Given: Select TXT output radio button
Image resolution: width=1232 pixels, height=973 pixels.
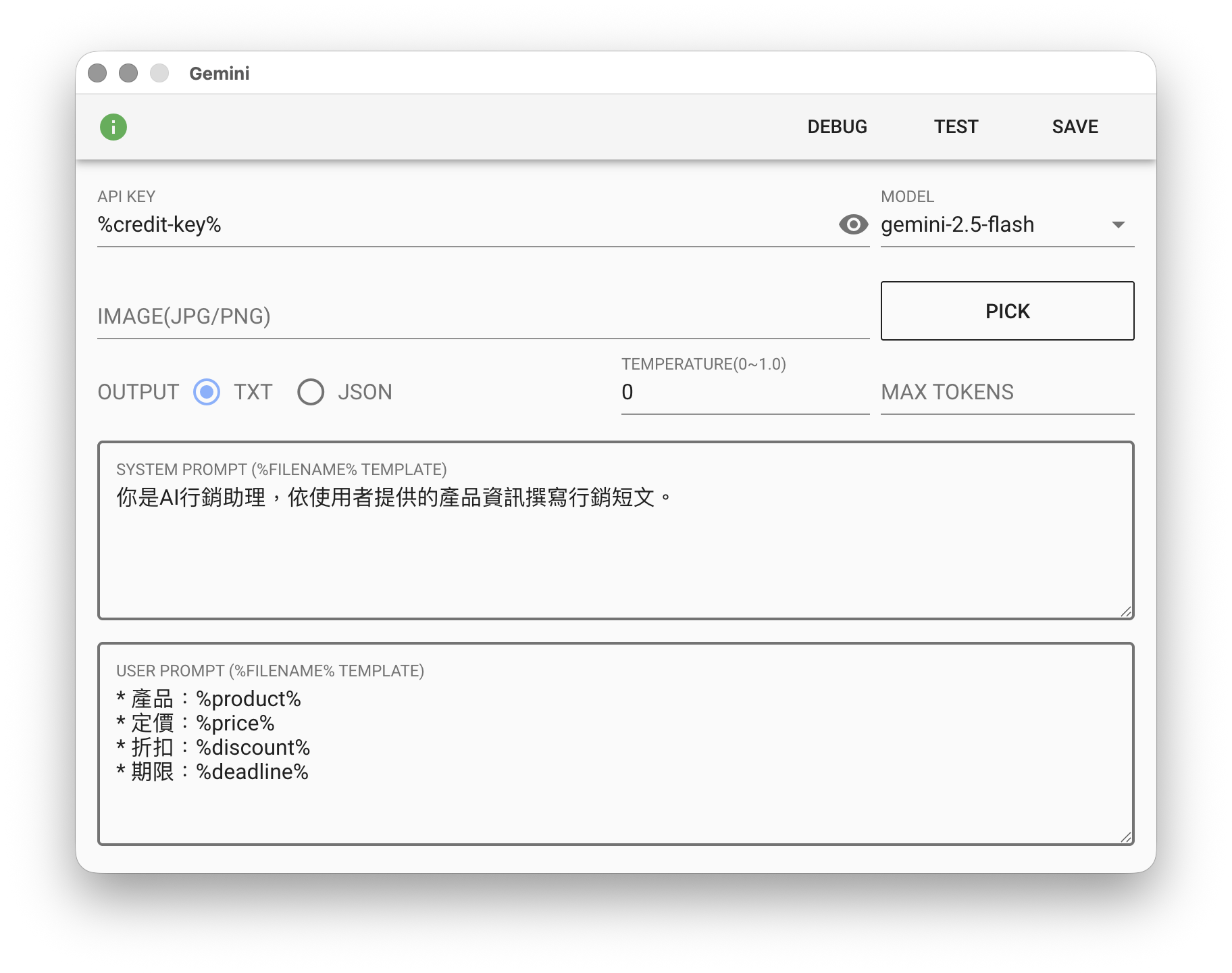Looking at the screenshot, I should [207, 392].
